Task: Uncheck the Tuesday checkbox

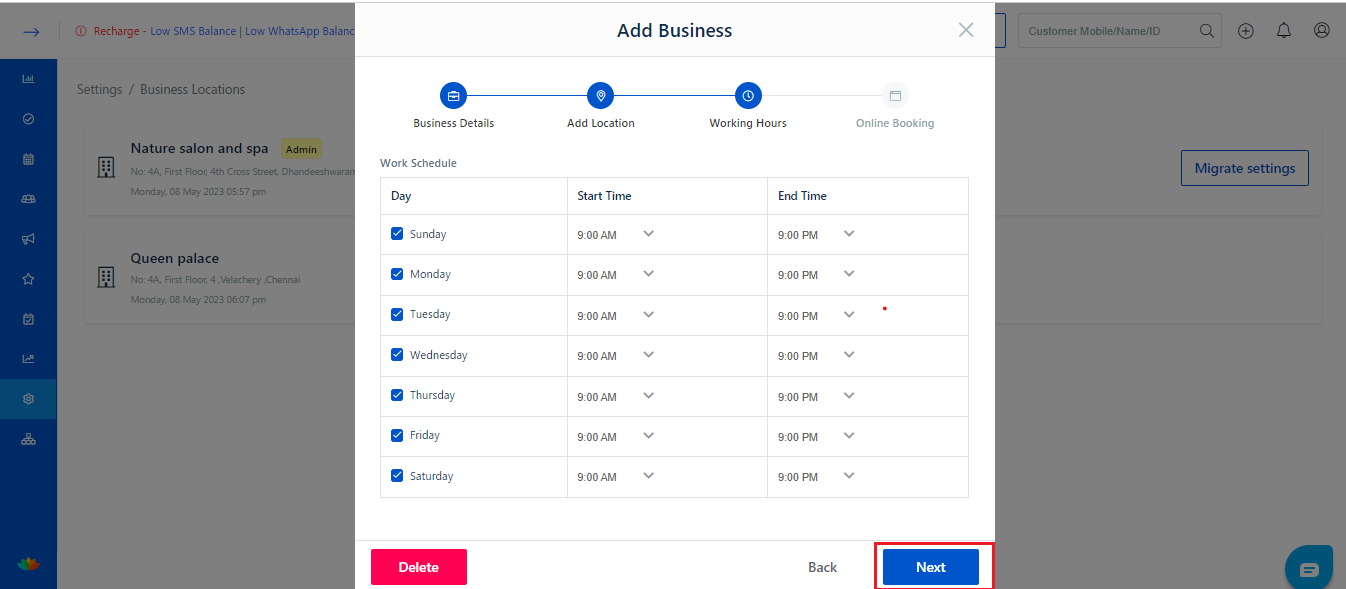Action: (397, 313)
